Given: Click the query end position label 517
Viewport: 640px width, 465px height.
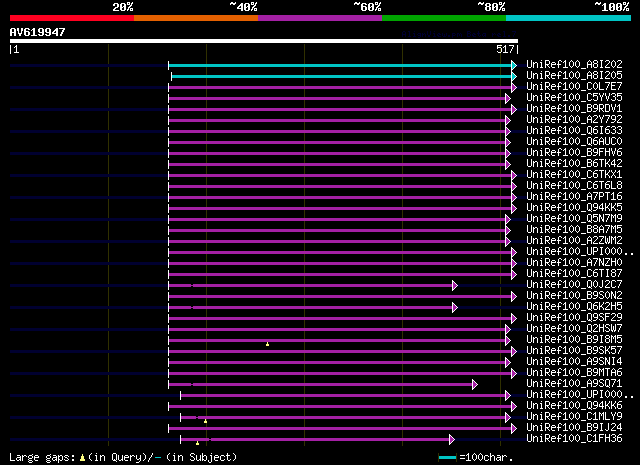Looking at the screenshot, I should tap(505, 49).
